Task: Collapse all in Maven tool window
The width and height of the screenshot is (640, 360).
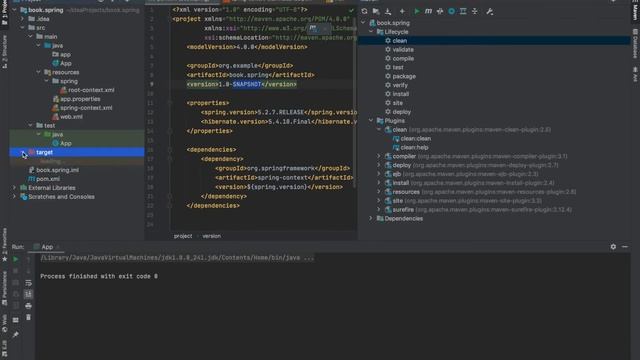Action: coord(475,11)
